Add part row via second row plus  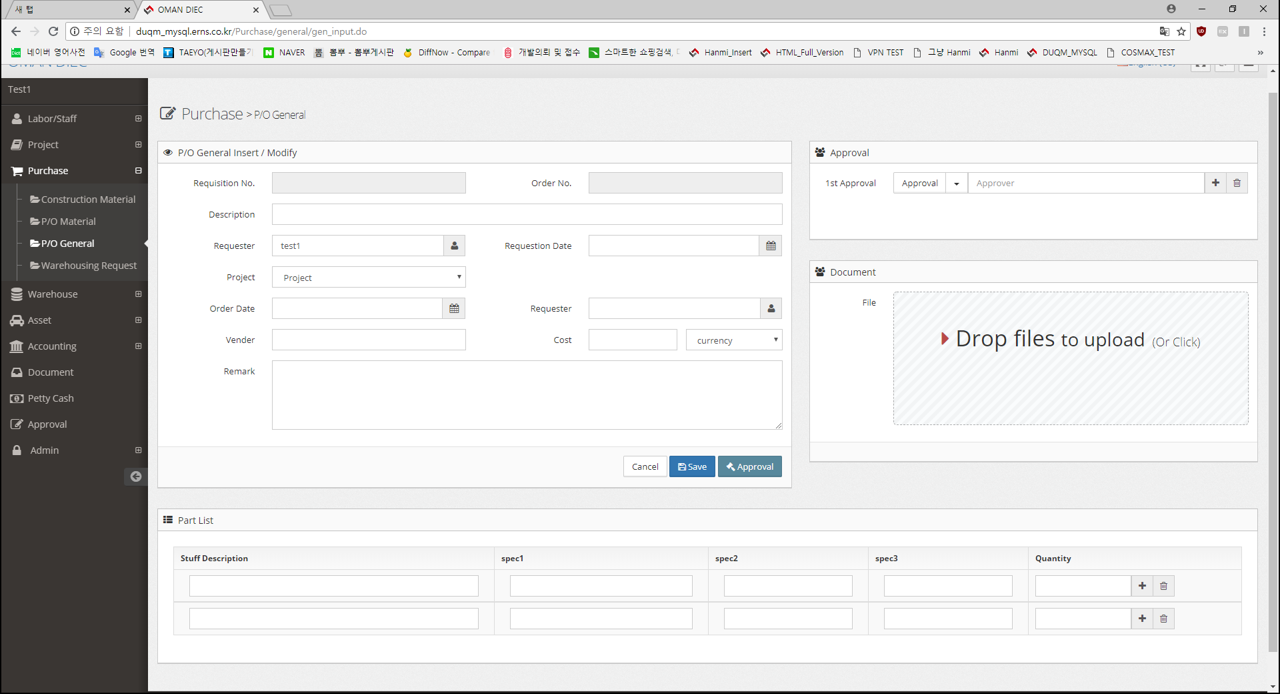point(1142,619)
